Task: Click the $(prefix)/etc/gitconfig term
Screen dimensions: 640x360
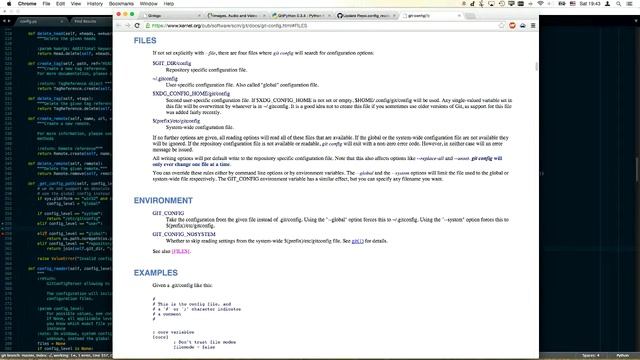Action: click(176, 121)
